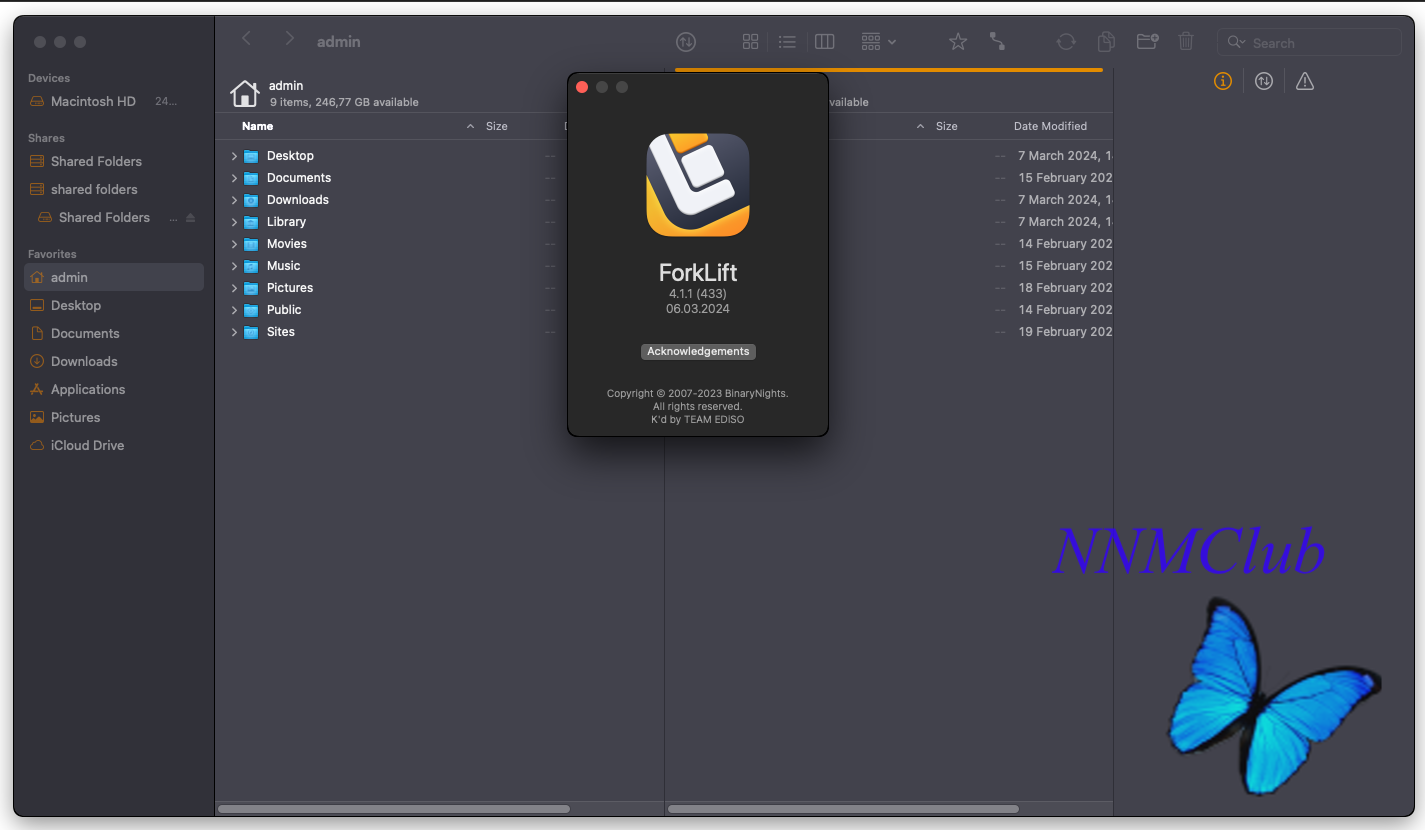1425x830 pixels.
Task: Switch to list view
Action: pyautogui.click(x=787, y=42)
